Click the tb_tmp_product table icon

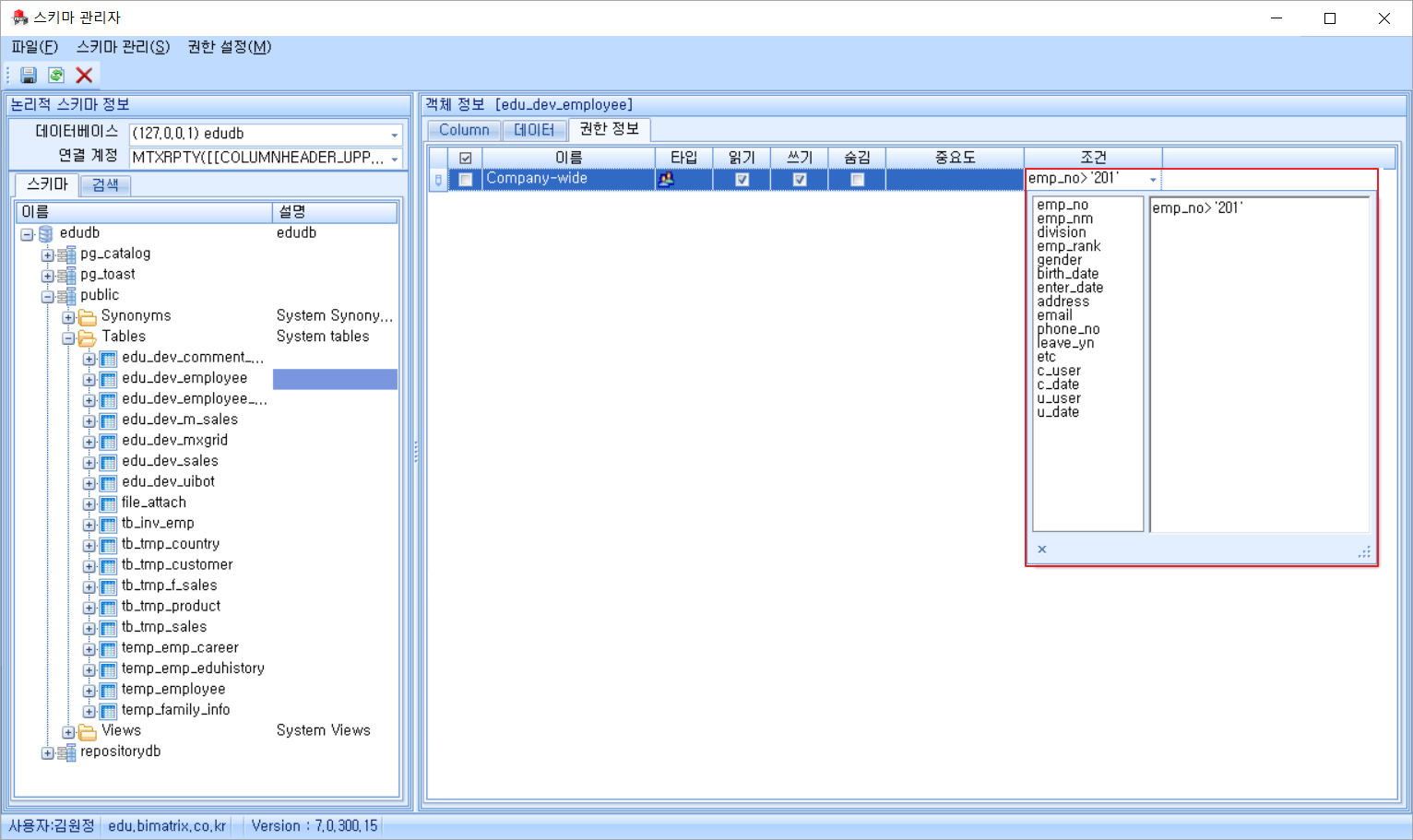108,608
